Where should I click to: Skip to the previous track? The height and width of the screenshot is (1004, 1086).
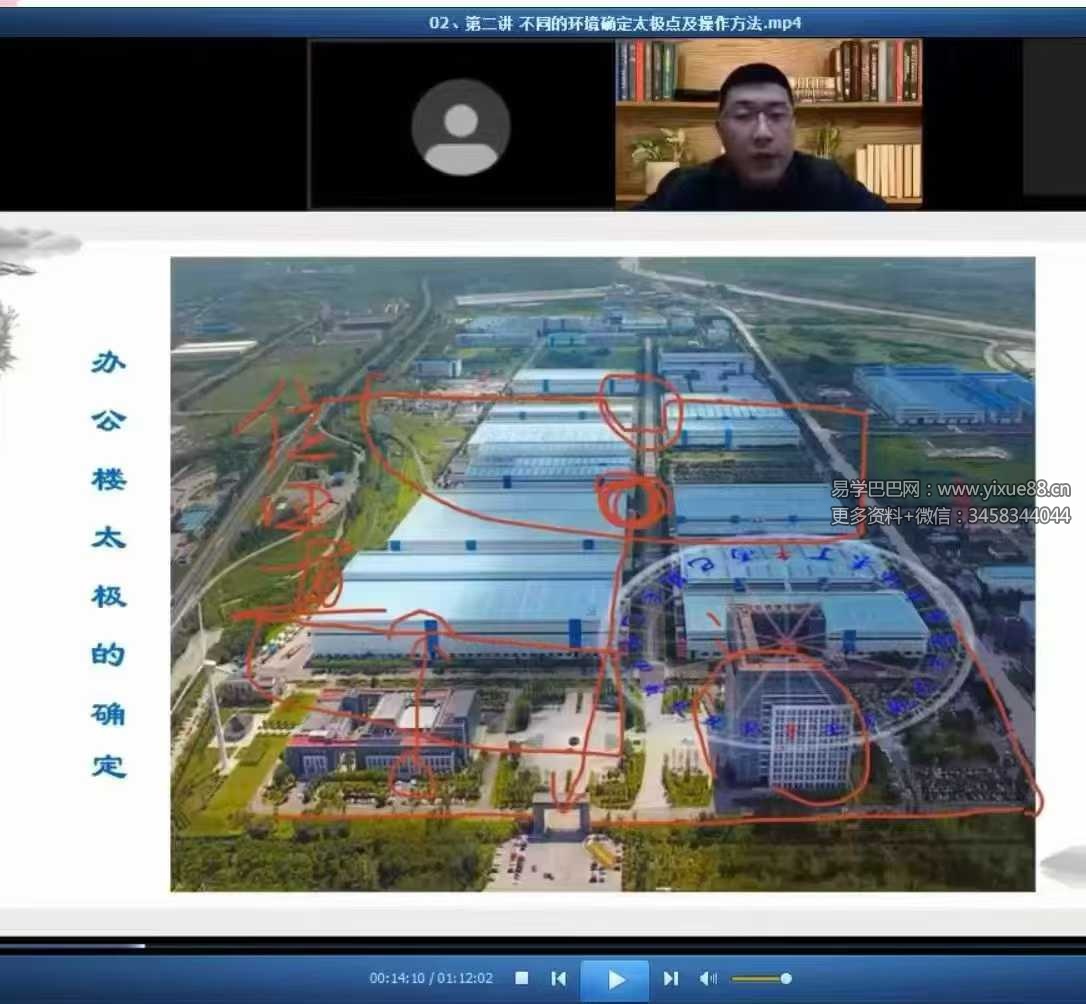click(x=559, y=978)
